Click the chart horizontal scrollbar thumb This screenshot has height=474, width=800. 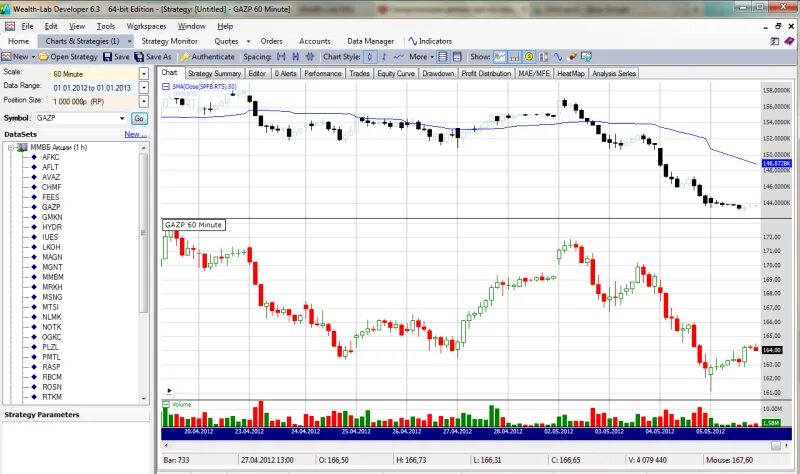point(776,446)
